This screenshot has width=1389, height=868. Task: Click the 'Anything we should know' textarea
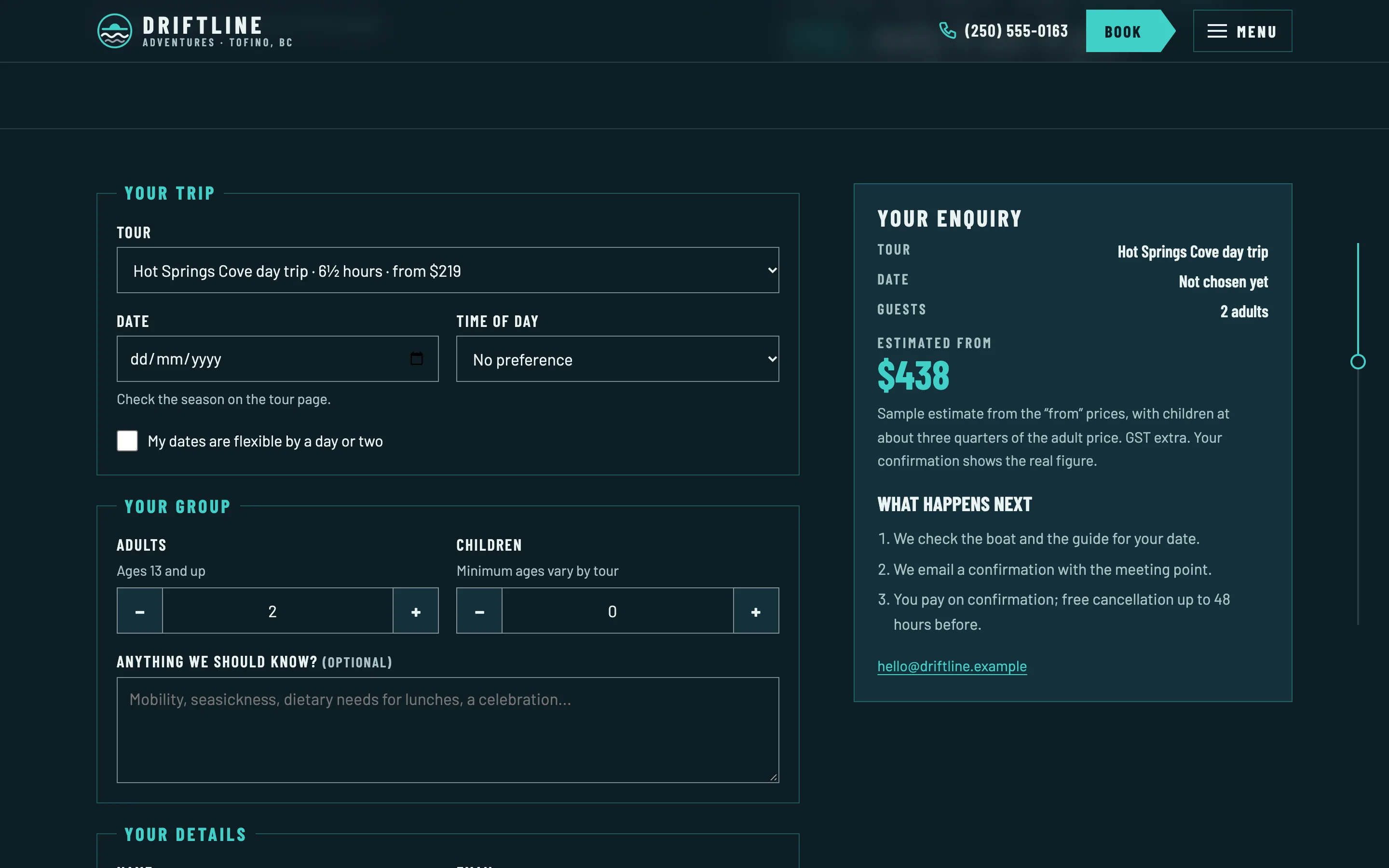pyautogui.click(x=448, y=730)
